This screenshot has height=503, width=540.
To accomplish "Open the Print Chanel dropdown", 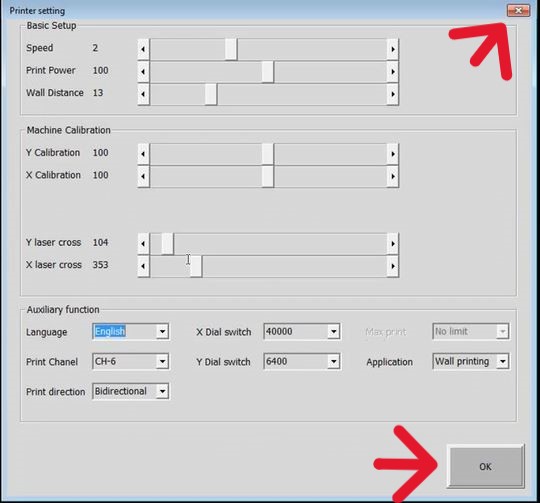I will click(x=162, y=361).
